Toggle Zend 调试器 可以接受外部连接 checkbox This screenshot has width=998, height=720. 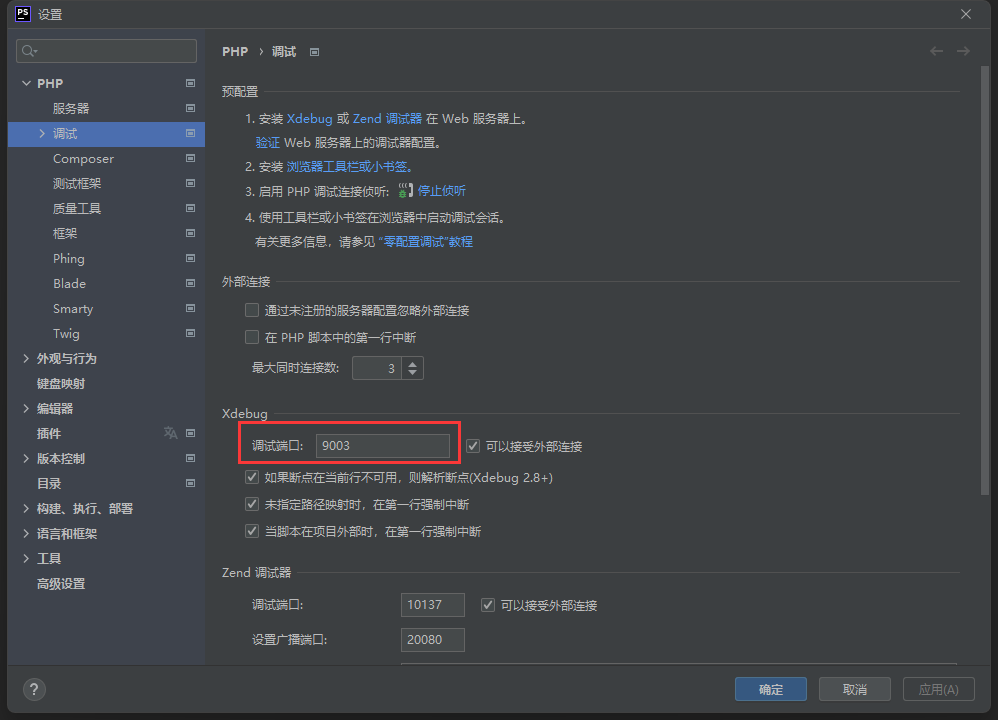488,605
